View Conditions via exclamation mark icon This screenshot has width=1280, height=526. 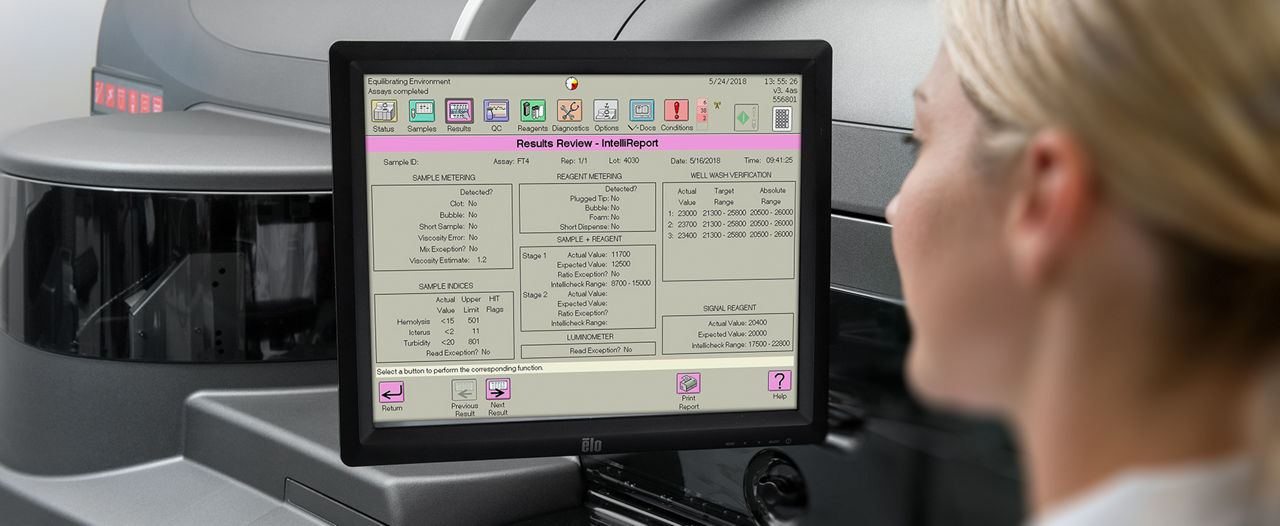677,111
